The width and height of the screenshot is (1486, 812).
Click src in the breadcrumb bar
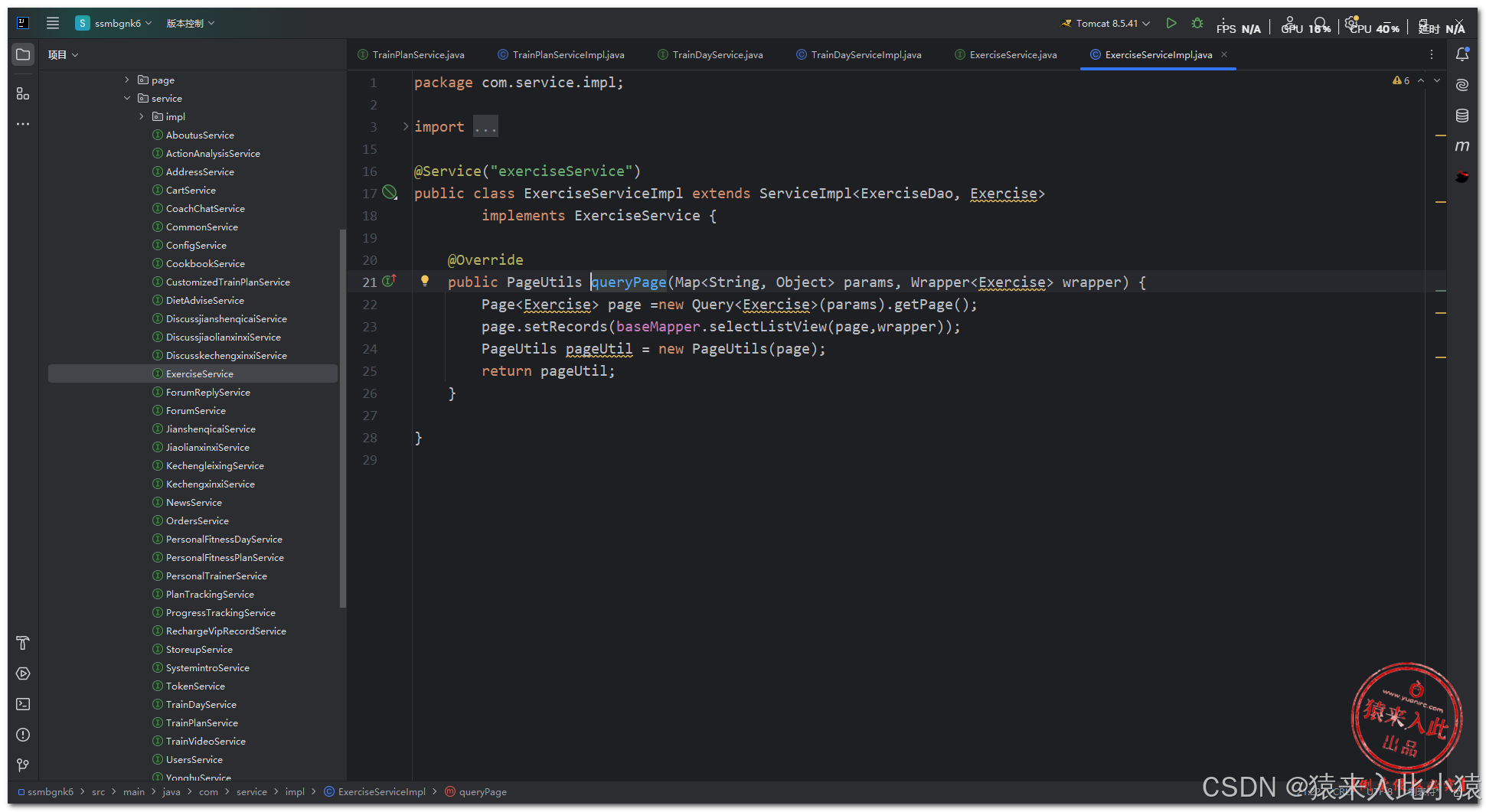point(98,791)
